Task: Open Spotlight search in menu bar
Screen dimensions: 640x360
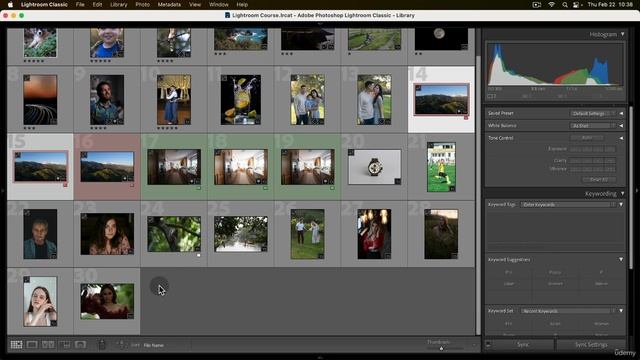Action: (x=565, y=4)
